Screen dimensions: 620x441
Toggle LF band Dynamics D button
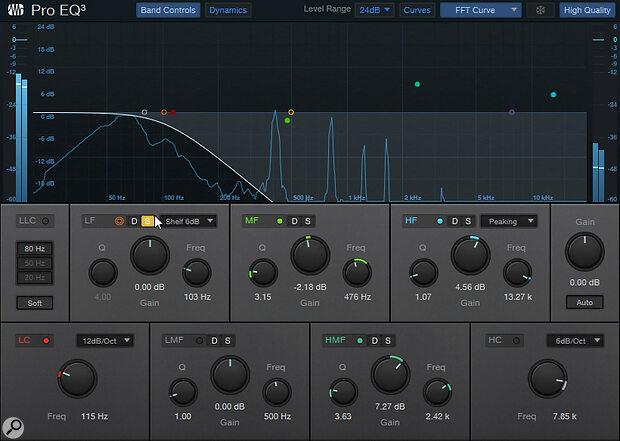point(134,221)
